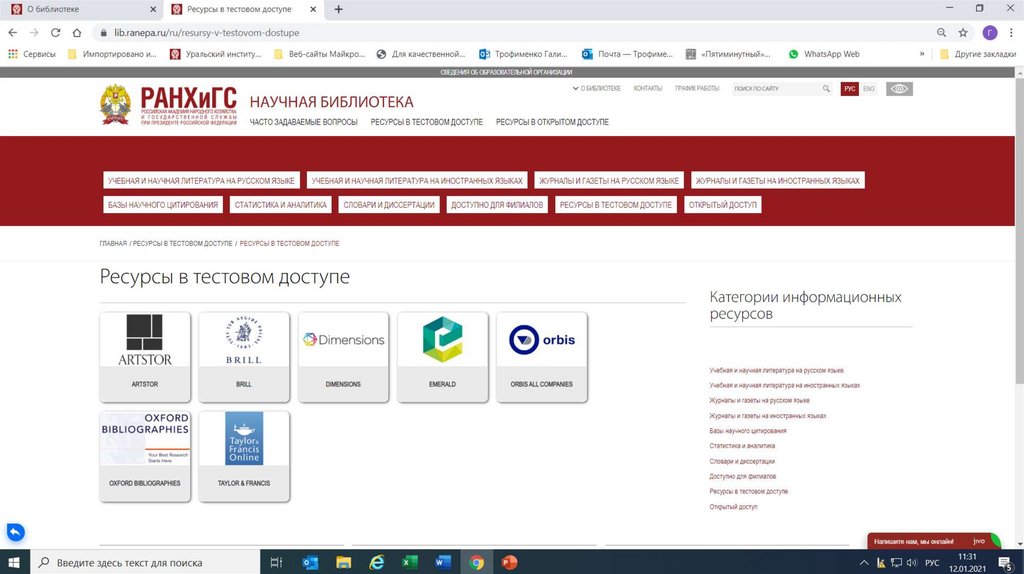
Task: Select the 'Статистика и аналитика' button
Action: (281, 204)
